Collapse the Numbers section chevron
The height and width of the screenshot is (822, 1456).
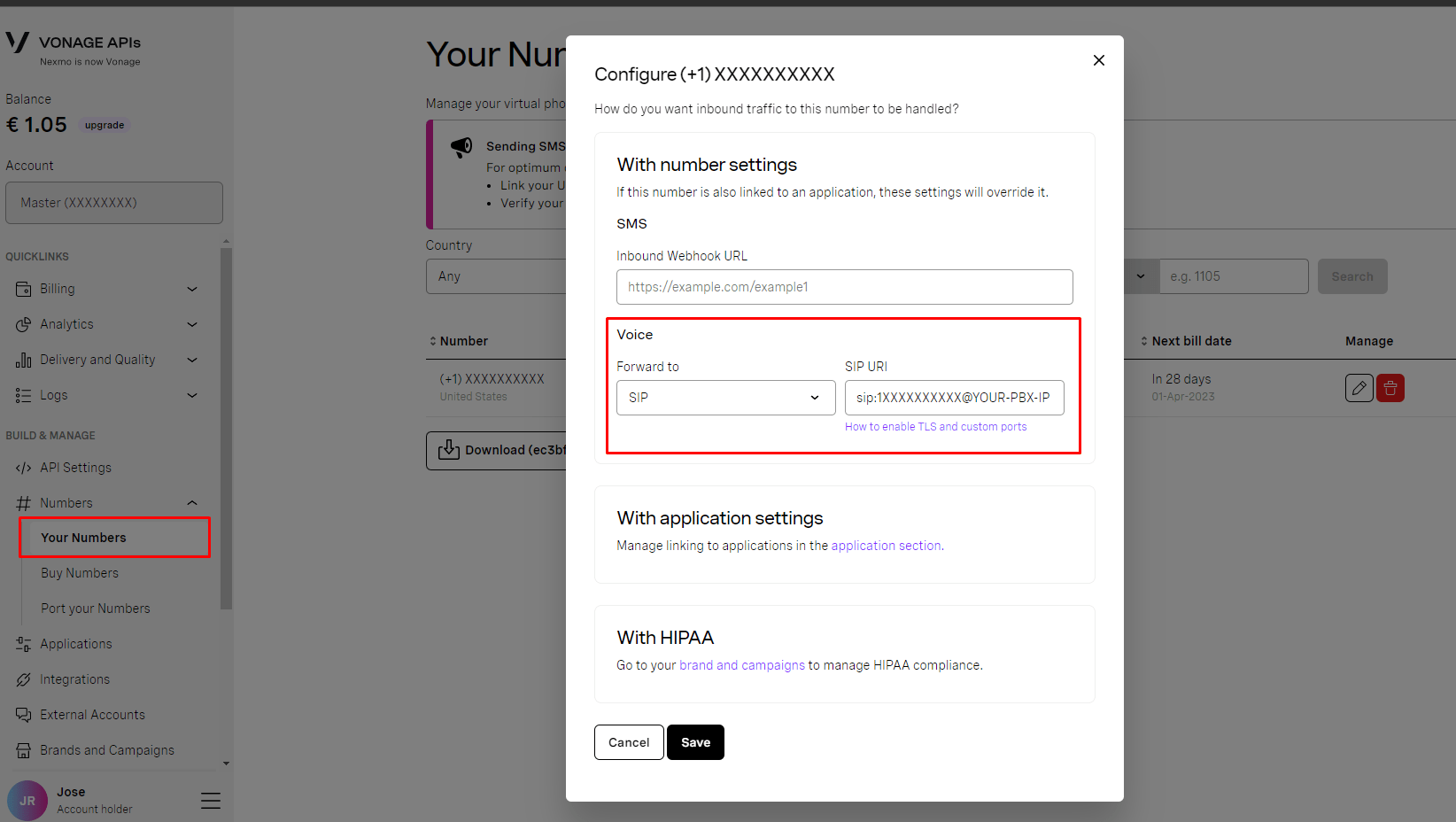pos(192,502)
